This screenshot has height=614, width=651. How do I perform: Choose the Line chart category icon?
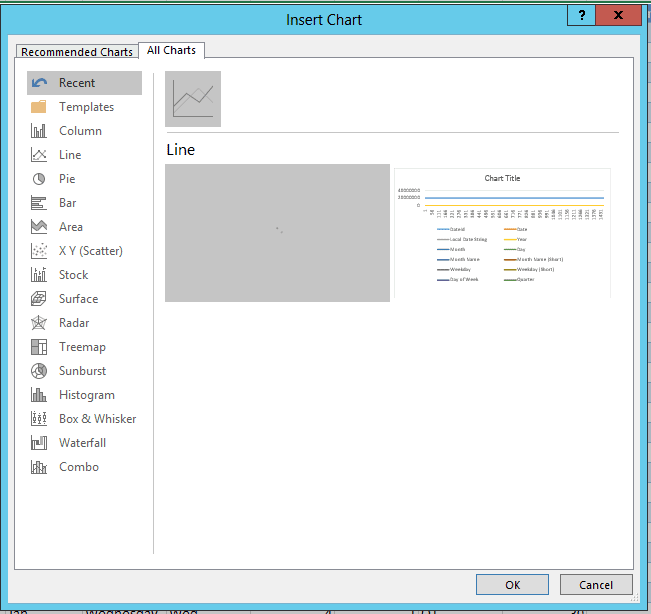point(39,155)
